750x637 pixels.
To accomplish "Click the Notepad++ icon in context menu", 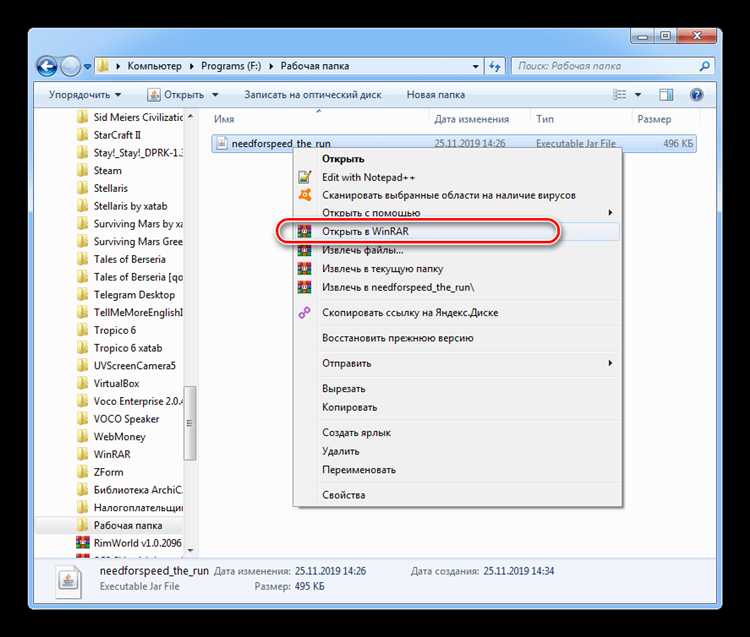I will coord(305,177).
